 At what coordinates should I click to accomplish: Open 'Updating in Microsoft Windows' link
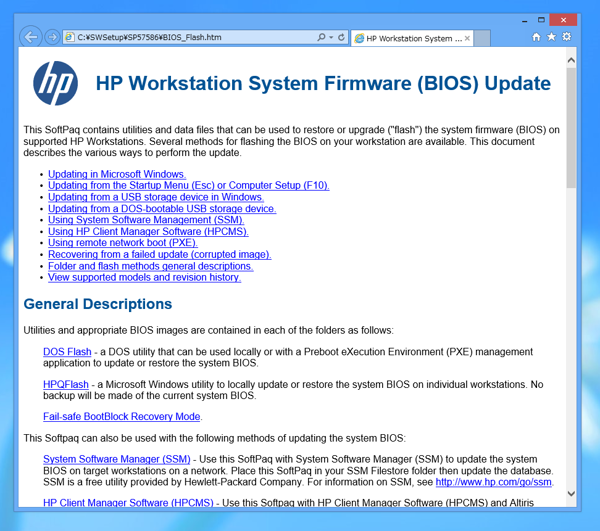click(x=117, y=174)
